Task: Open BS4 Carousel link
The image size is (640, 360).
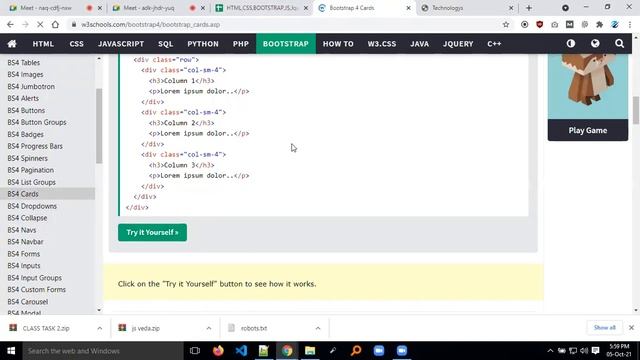Action: tap(28, 302)
